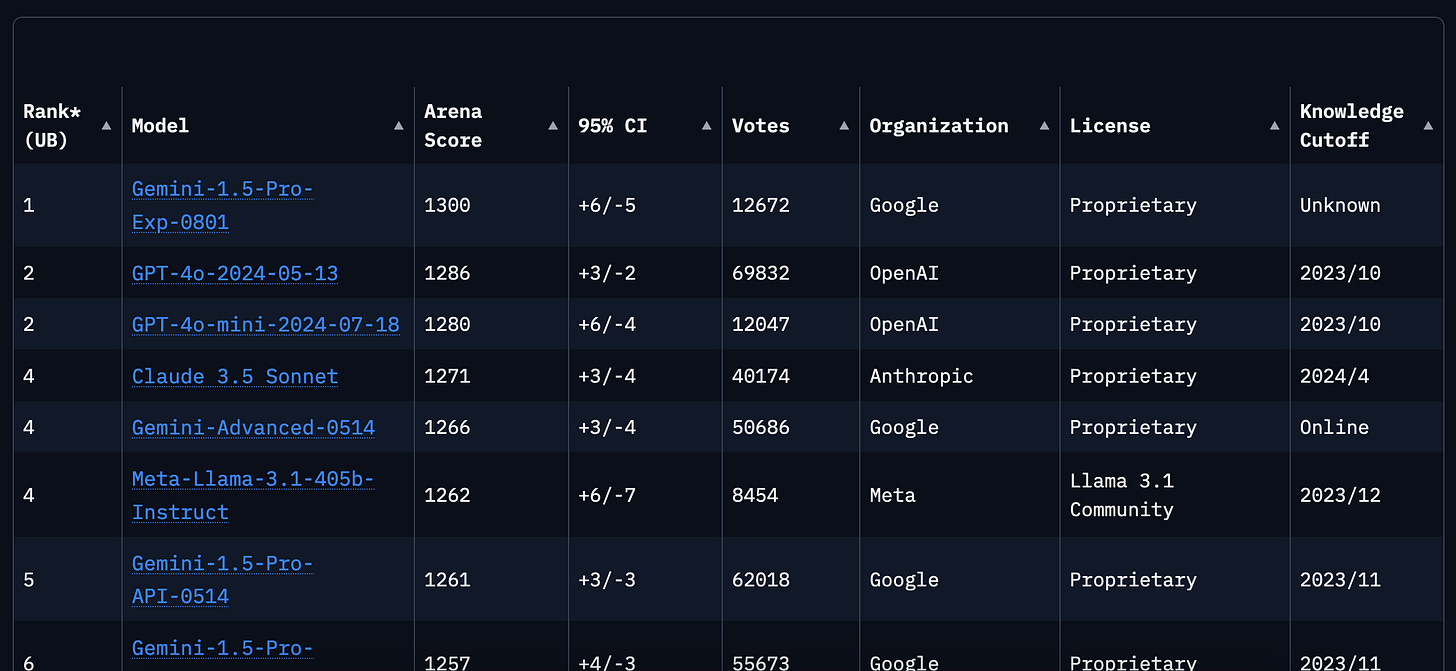Select the Llama 3.1 Community license cell
The width and height of the screenshot is (1456, 671).
coord(1122,495)
